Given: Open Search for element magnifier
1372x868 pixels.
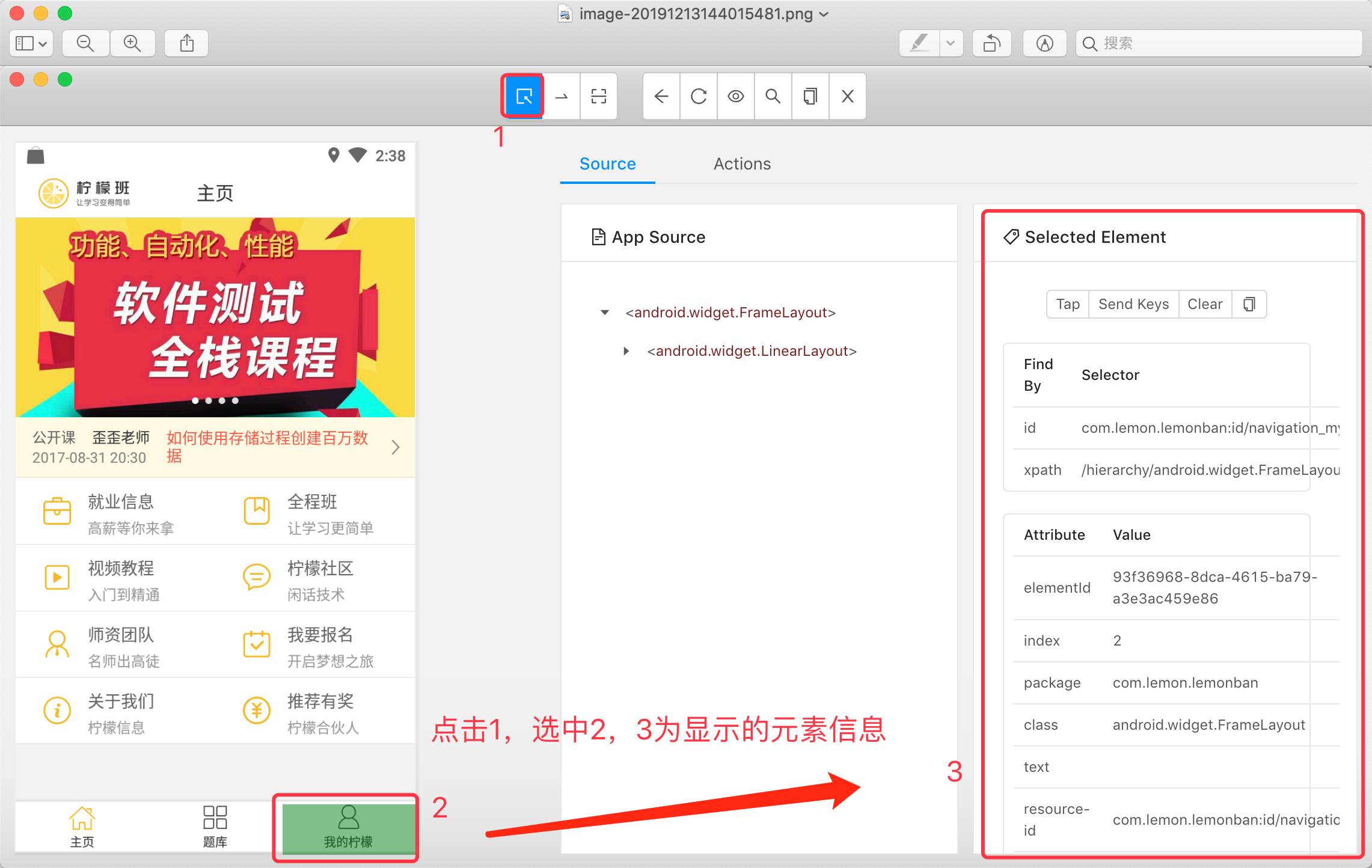Looking at the screenshot, I should pos(773,96).
